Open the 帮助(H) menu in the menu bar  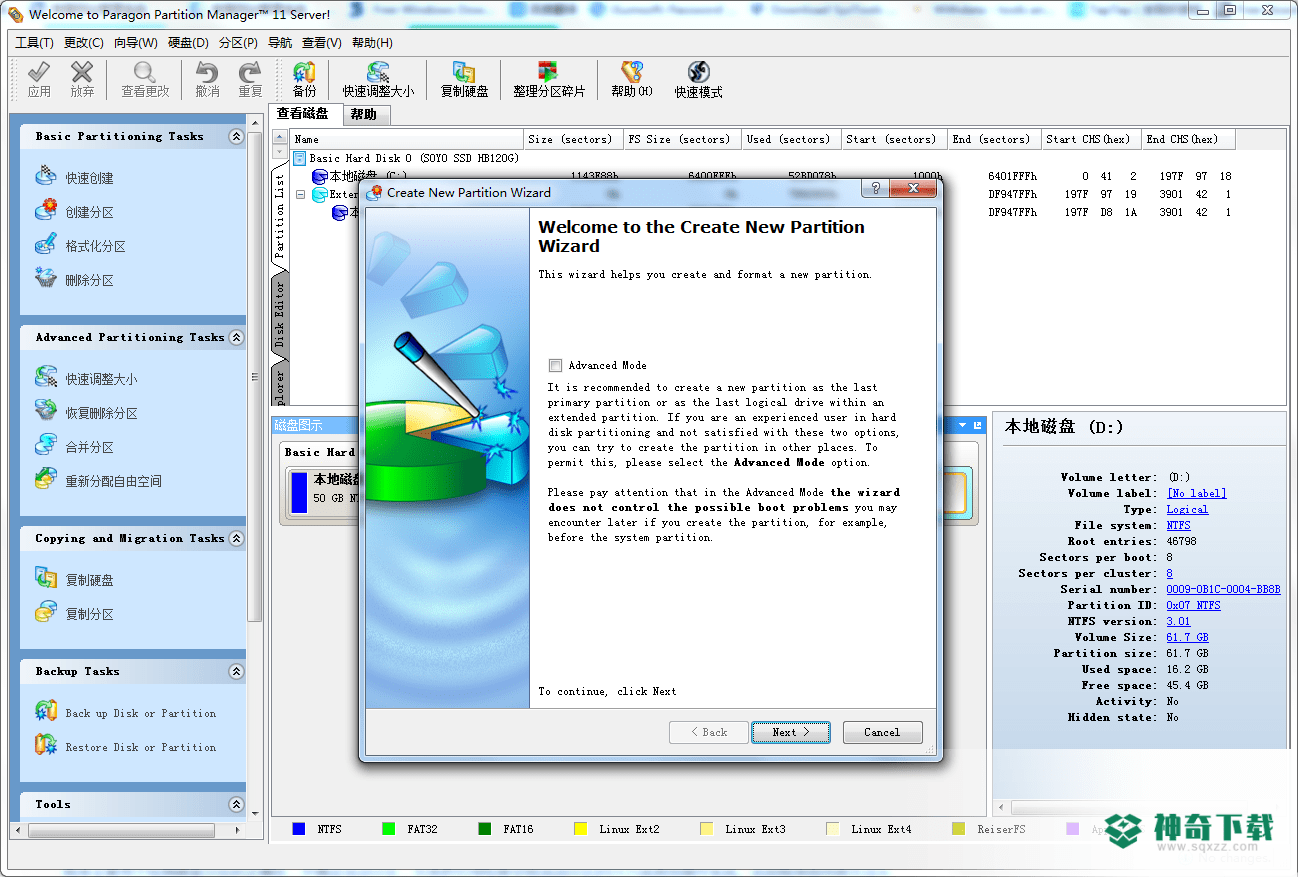point(372,43)
